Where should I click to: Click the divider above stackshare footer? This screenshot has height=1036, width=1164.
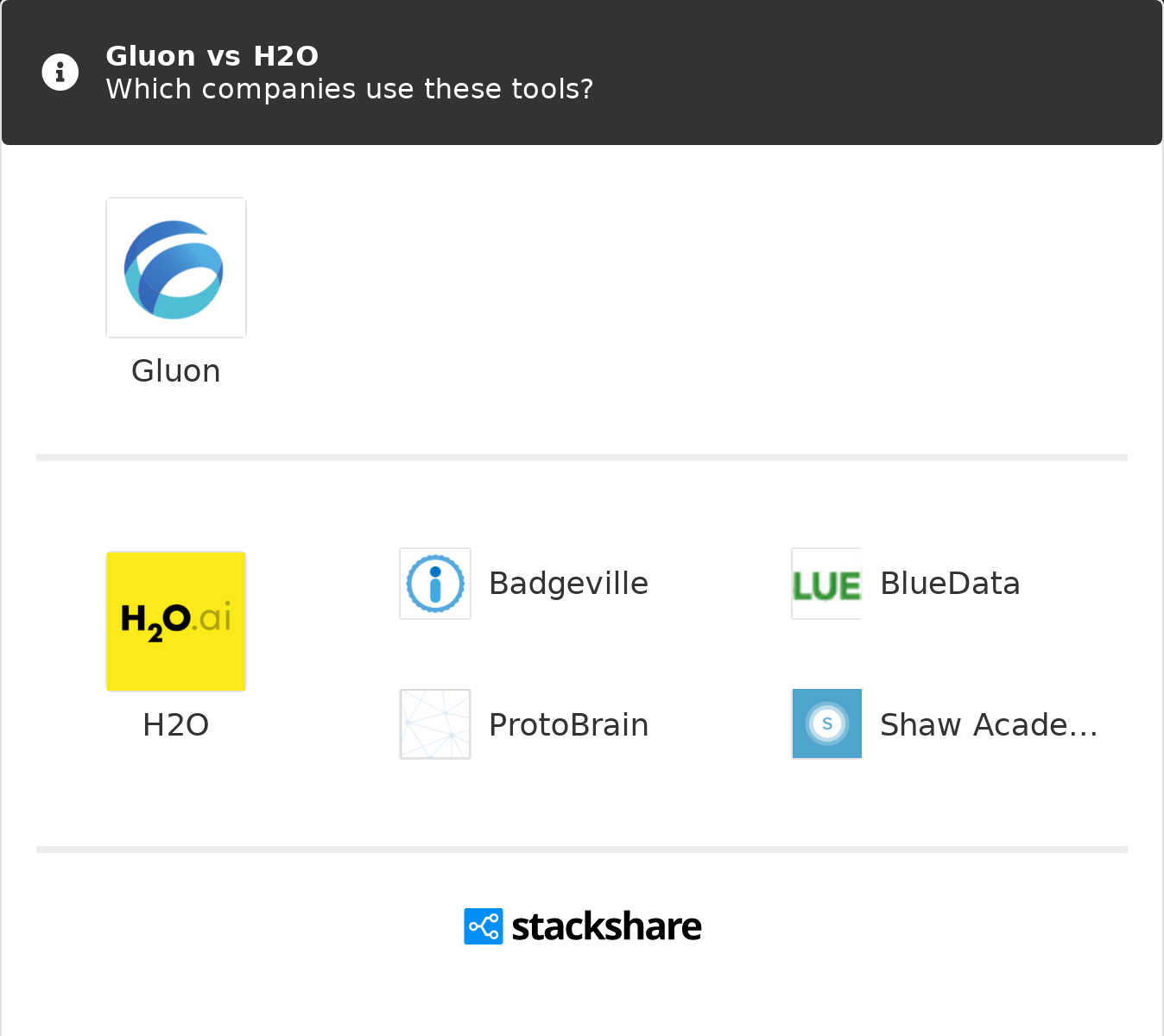[582, 850]
